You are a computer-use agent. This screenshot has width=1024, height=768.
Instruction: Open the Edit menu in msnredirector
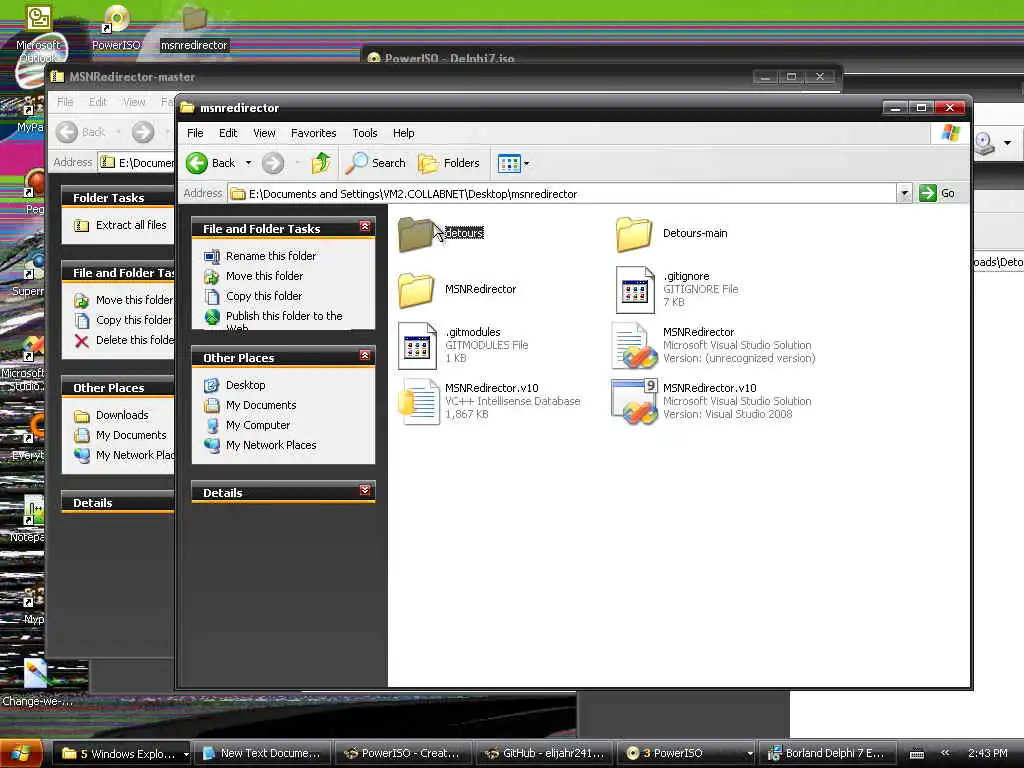[228, 133]
